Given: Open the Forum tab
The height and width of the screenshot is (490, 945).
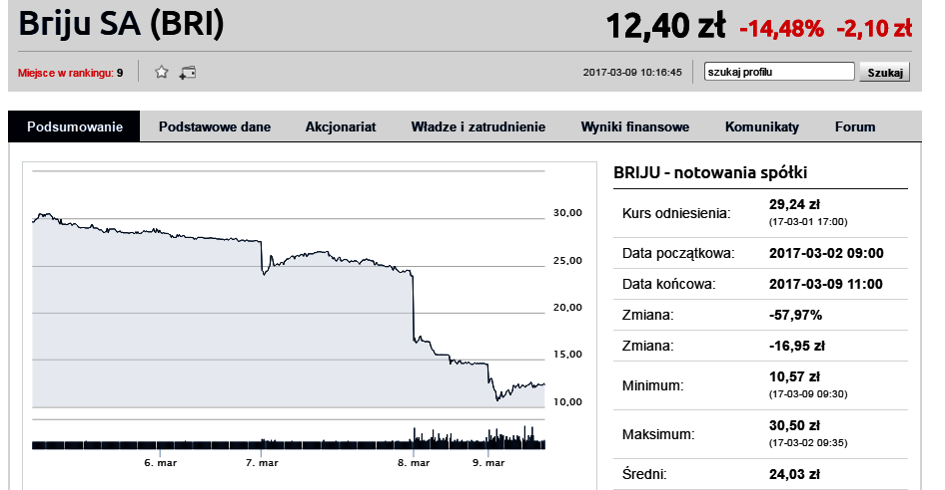Looking at the screenshot, I should coord(855,127).
